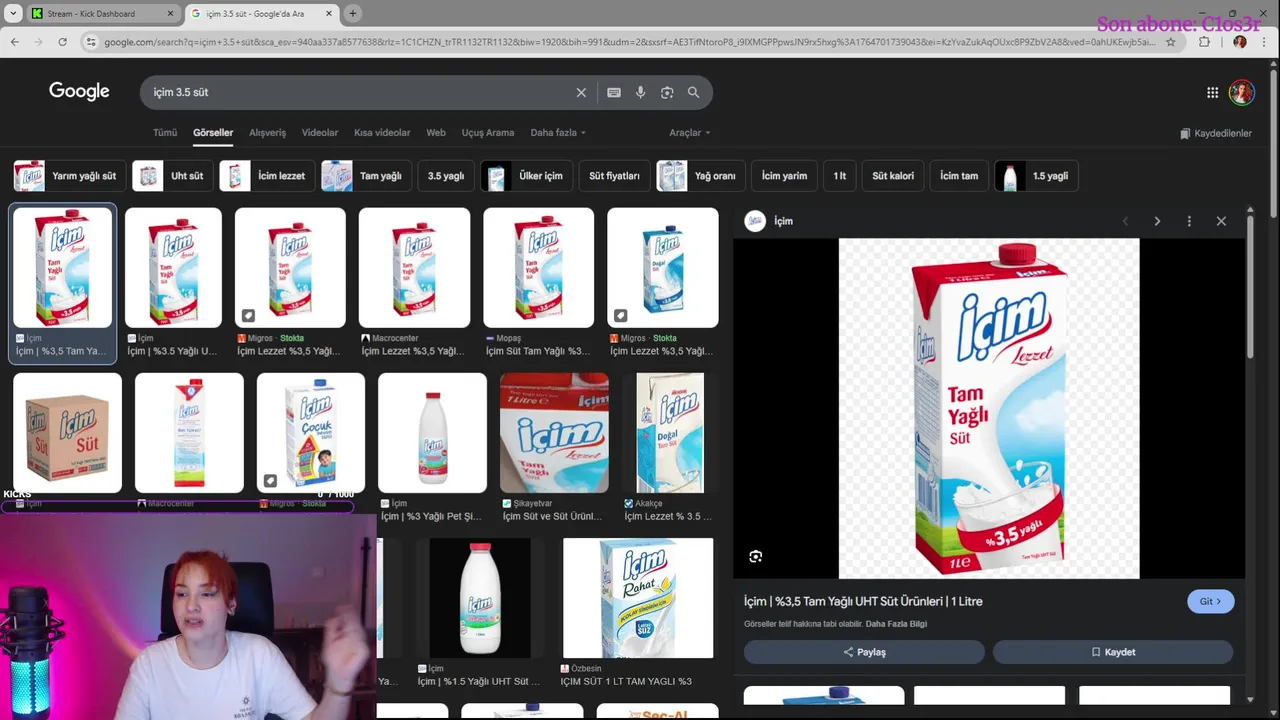This screenshot has height=720, width=1280.
Task: Open the İçim Çocuk milk thumbnail
Action: pos(311,433)
